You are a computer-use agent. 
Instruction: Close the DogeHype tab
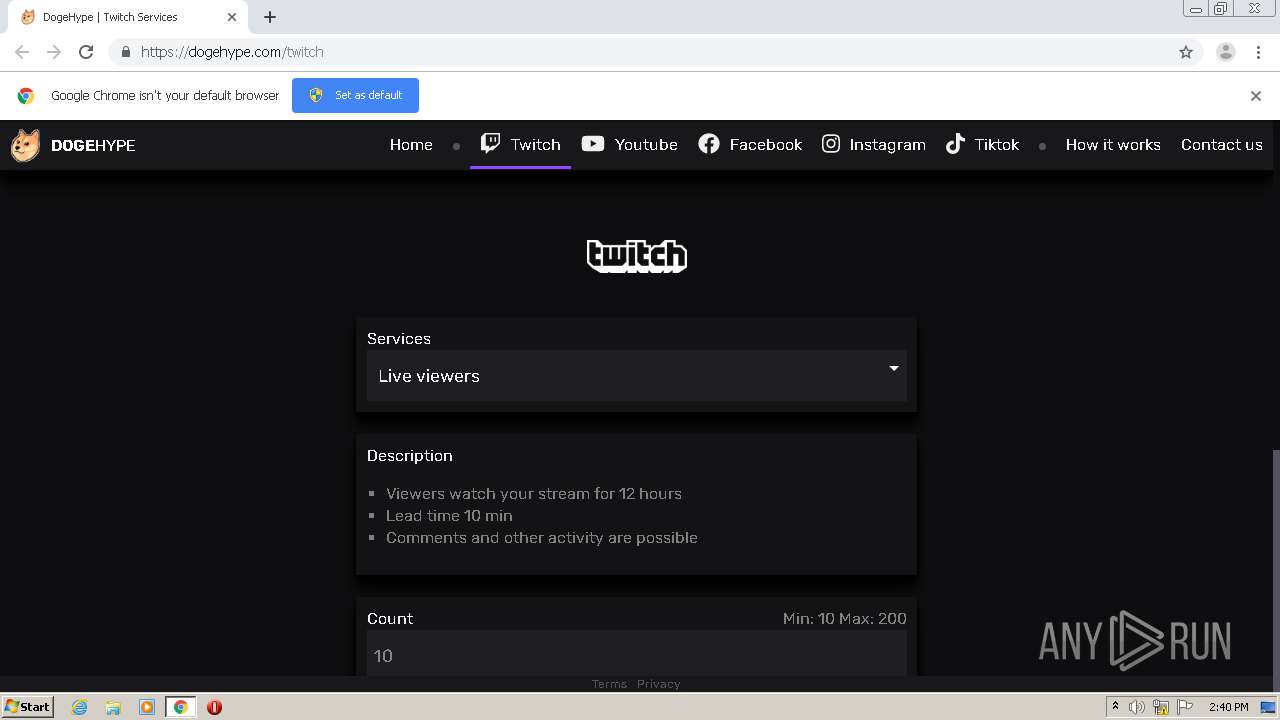[x=232, y=17]
